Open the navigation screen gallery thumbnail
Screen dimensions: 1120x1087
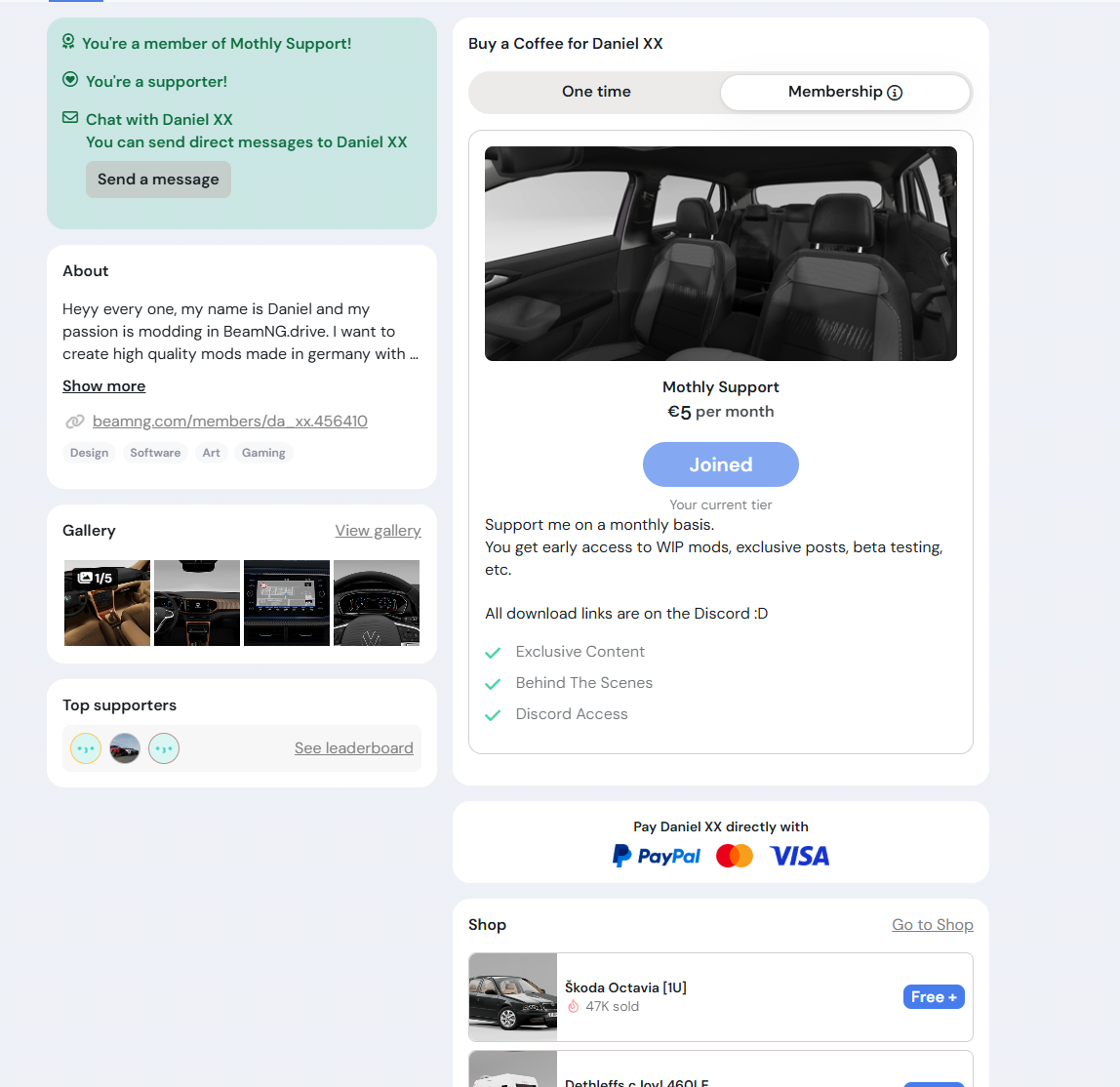coord(287,603)
